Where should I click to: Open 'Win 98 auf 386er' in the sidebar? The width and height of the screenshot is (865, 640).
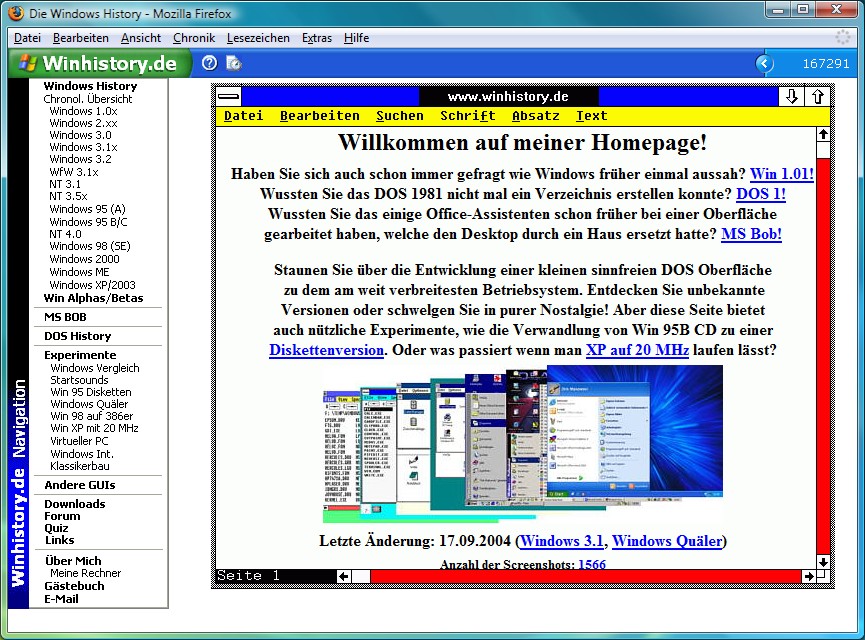coord(92,416)
